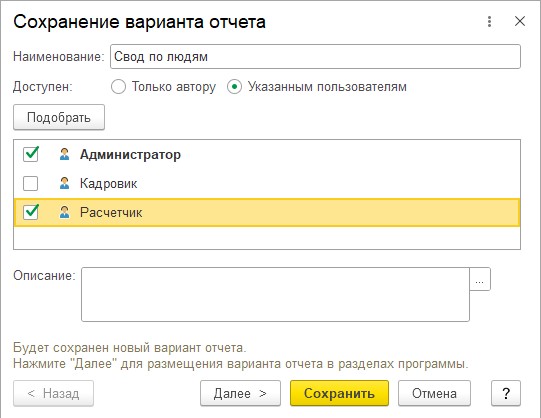Select the Кадровик row in user list
Image resolution: width=541 pixels, height=418 pixels.
point(267,183)
